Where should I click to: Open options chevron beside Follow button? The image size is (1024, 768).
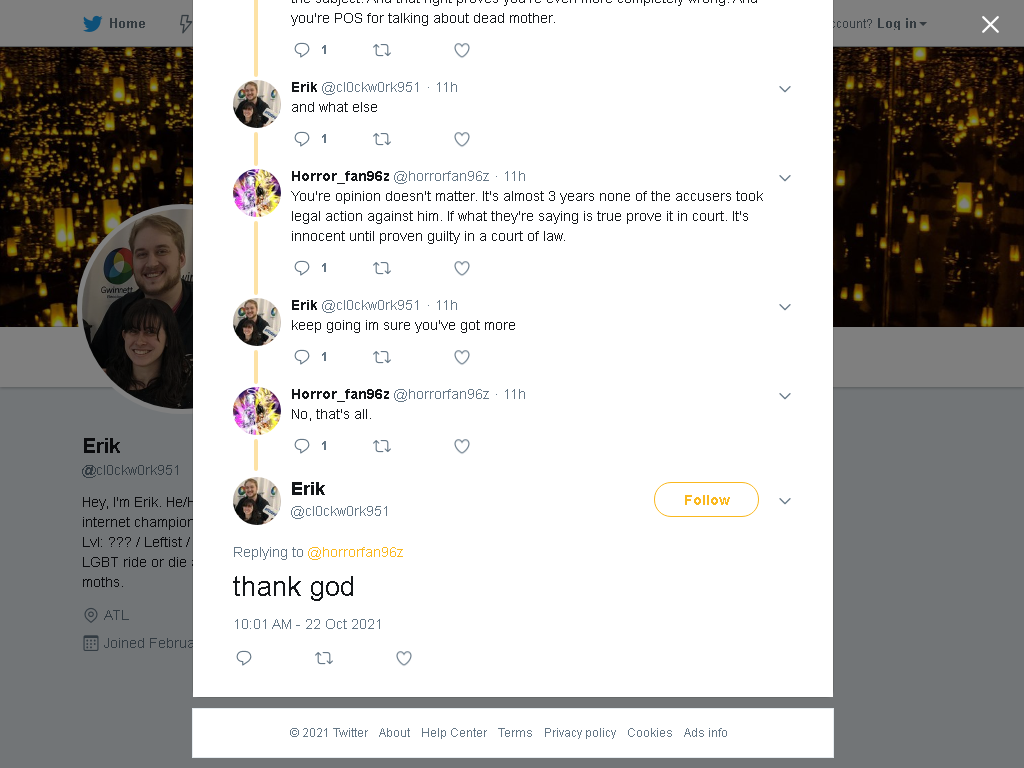785,501
